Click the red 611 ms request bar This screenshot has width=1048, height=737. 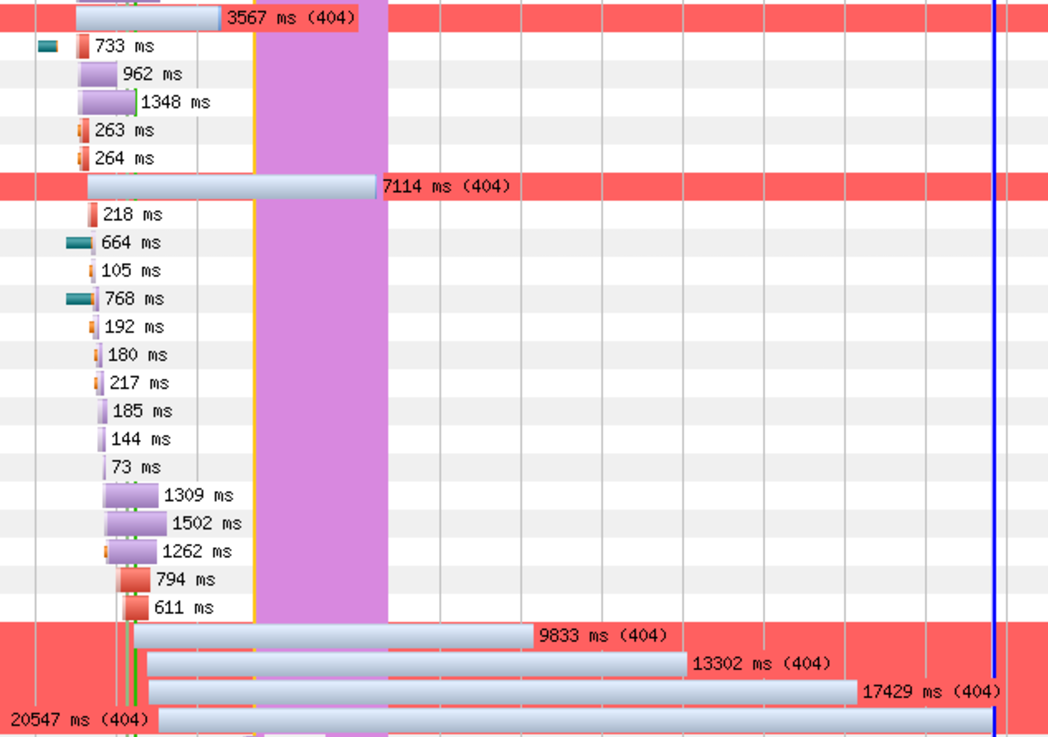click(136, 607)
